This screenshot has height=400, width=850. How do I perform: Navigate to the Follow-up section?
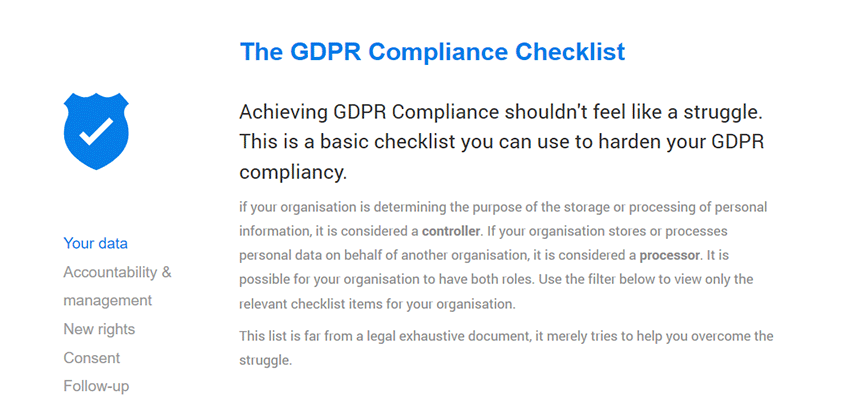coord(96,386)
